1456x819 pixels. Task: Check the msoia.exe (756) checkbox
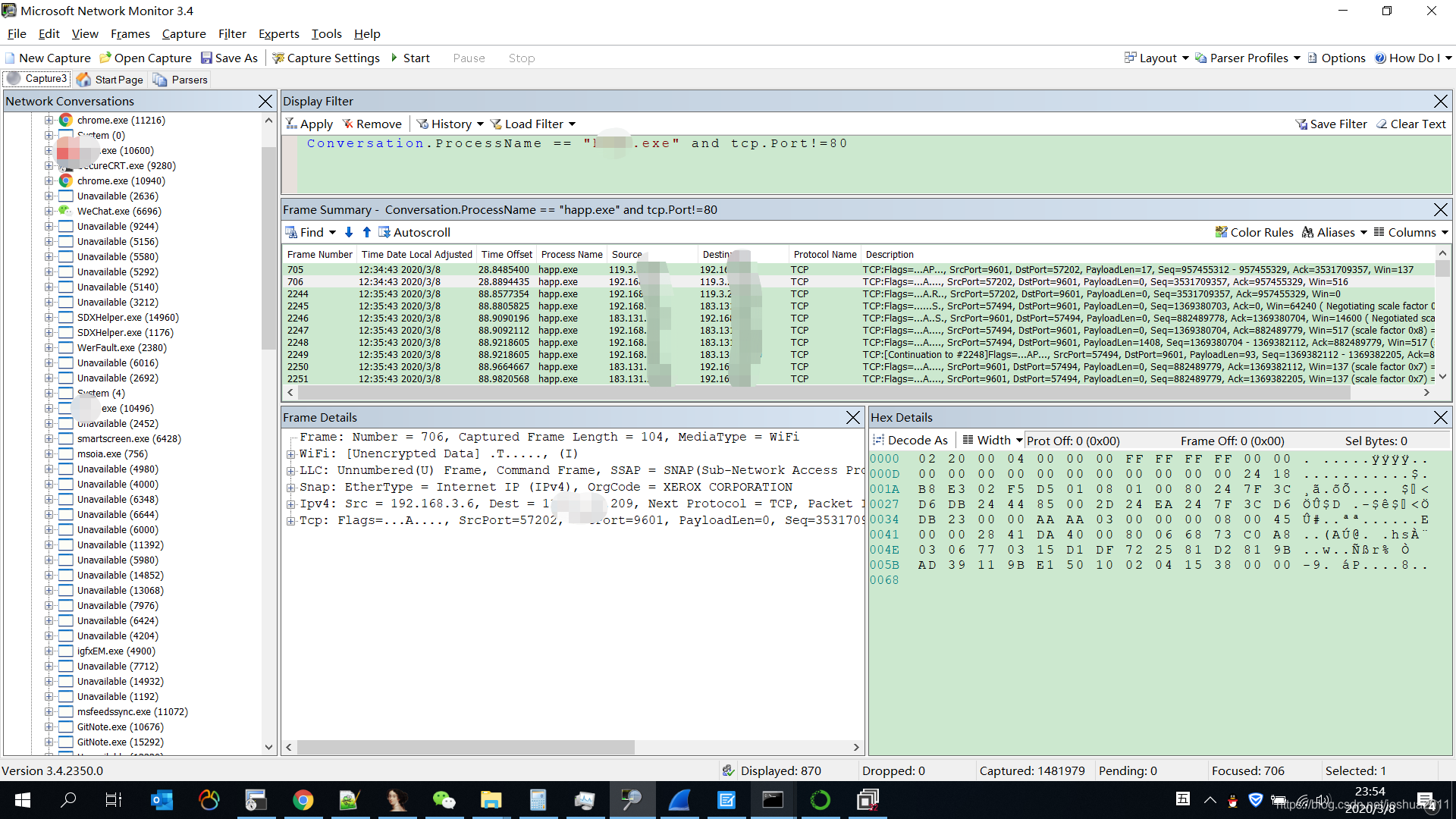coord(66,454)
